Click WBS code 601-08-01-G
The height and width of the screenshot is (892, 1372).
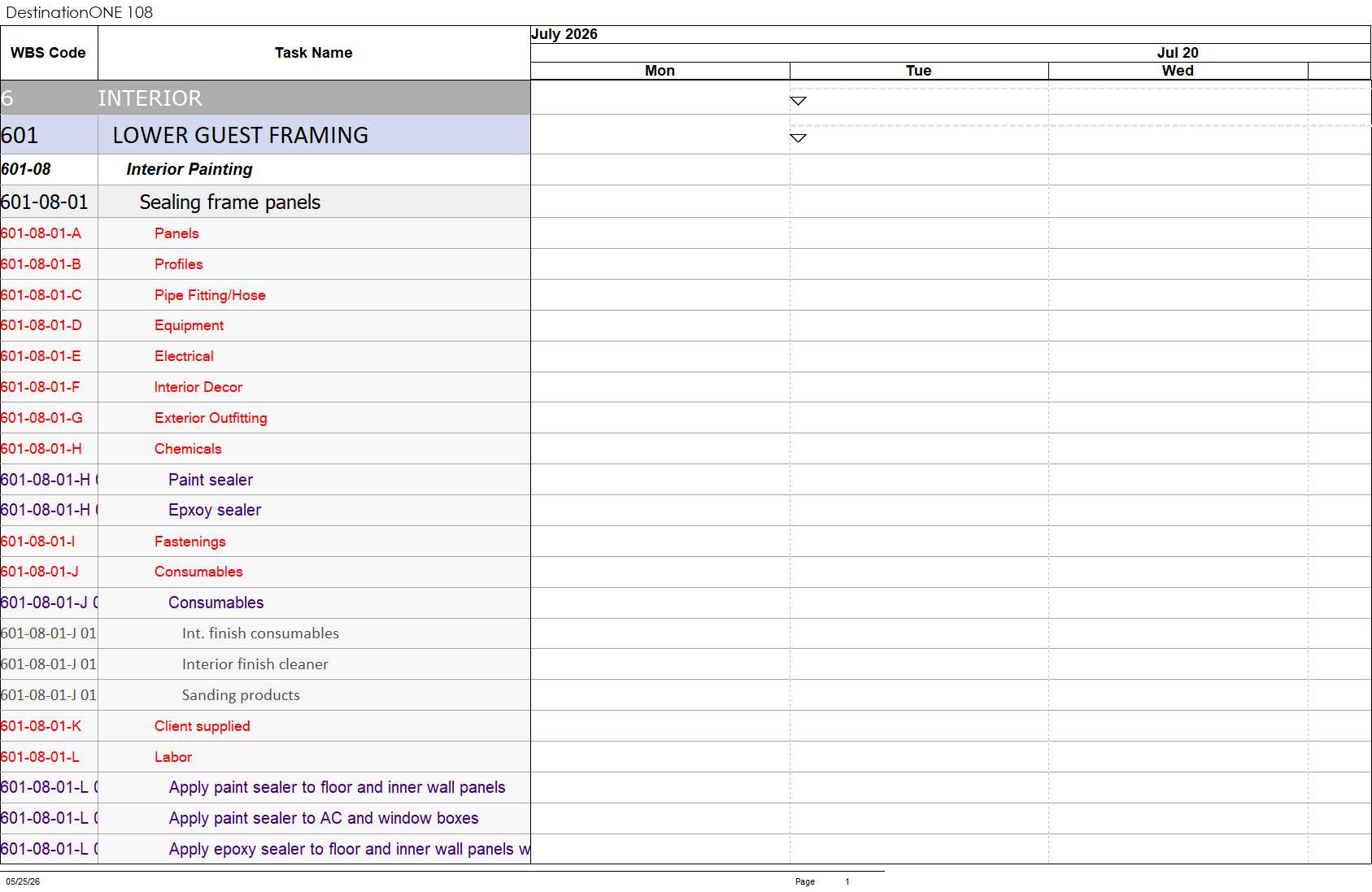[42, 418]
